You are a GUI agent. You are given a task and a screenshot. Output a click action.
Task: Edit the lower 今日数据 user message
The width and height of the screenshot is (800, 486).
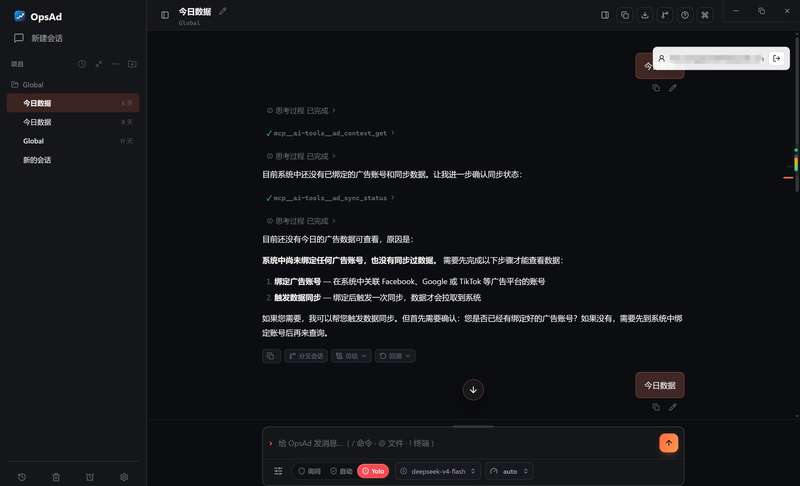(x=673, y=407)
